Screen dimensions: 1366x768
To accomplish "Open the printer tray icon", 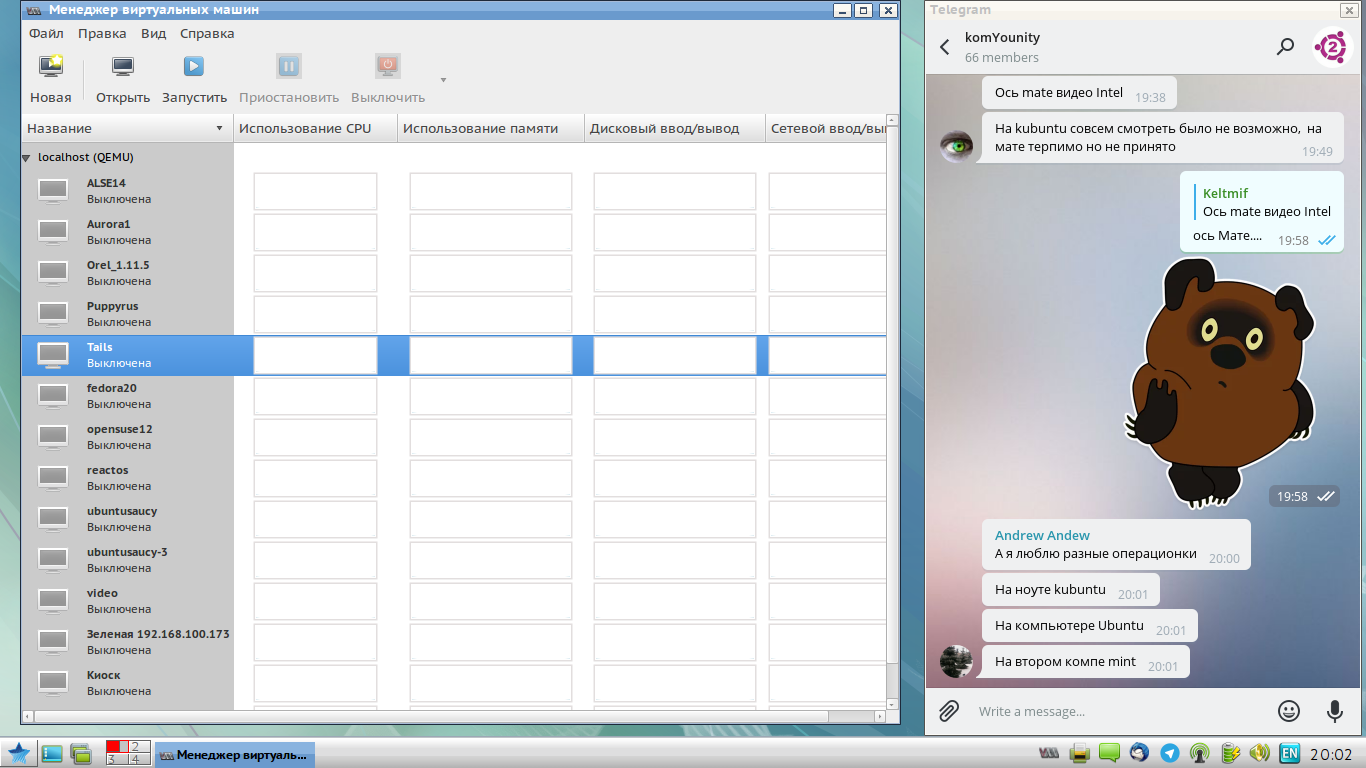I will [1079, 753].
